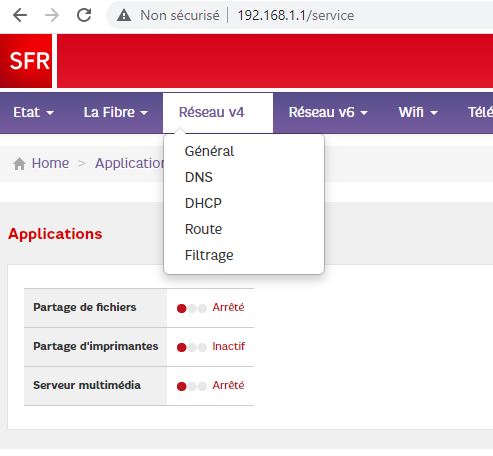
Task: Choose Filtrage from the menu
Action: click(209, 255)
